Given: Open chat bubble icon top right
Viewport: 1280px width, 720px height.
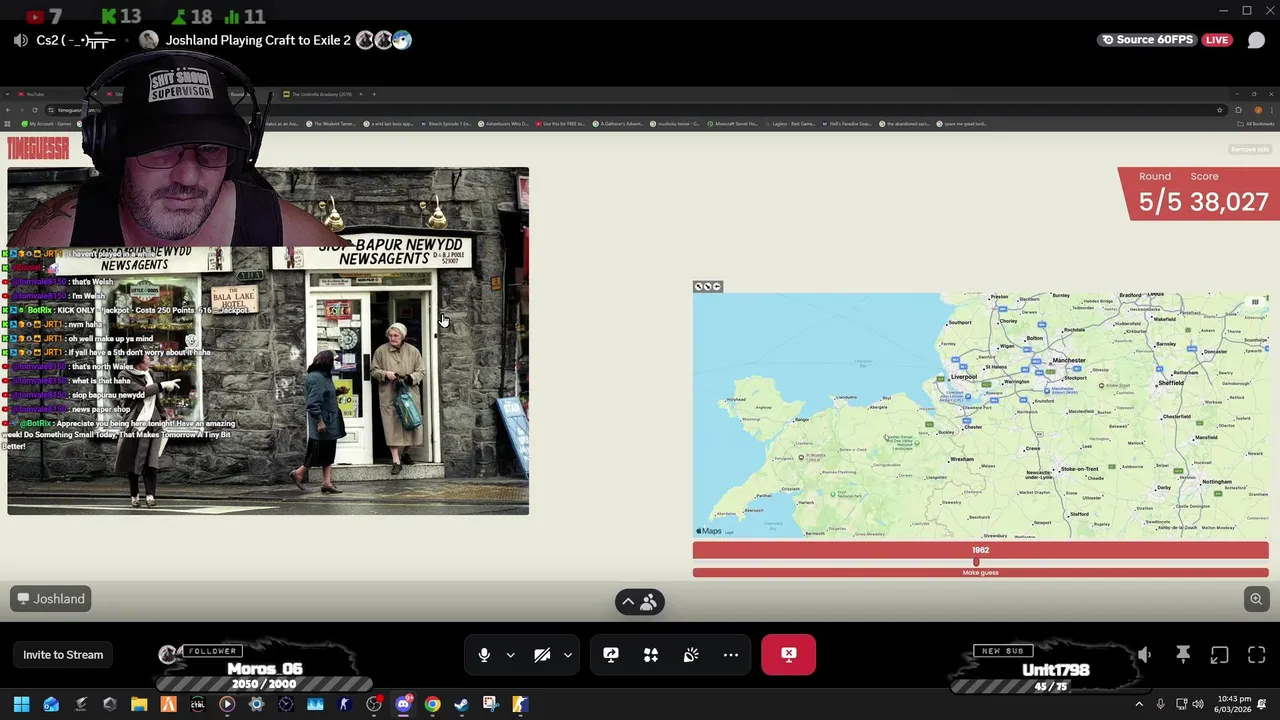Looking at the screenshot, I should pyautogui.click(x=1257, y=40).
